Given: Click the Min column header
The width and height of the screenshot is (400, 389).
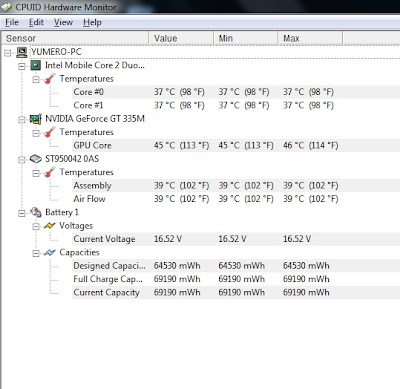Looking at the screenshot, I should coord(246,38).
